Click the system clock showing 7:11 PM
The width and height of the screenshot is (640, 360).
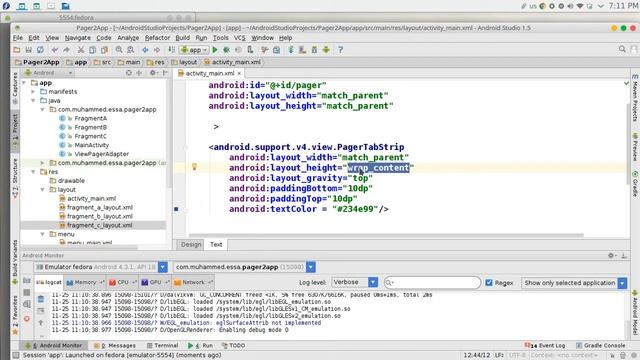coord(623,6)
